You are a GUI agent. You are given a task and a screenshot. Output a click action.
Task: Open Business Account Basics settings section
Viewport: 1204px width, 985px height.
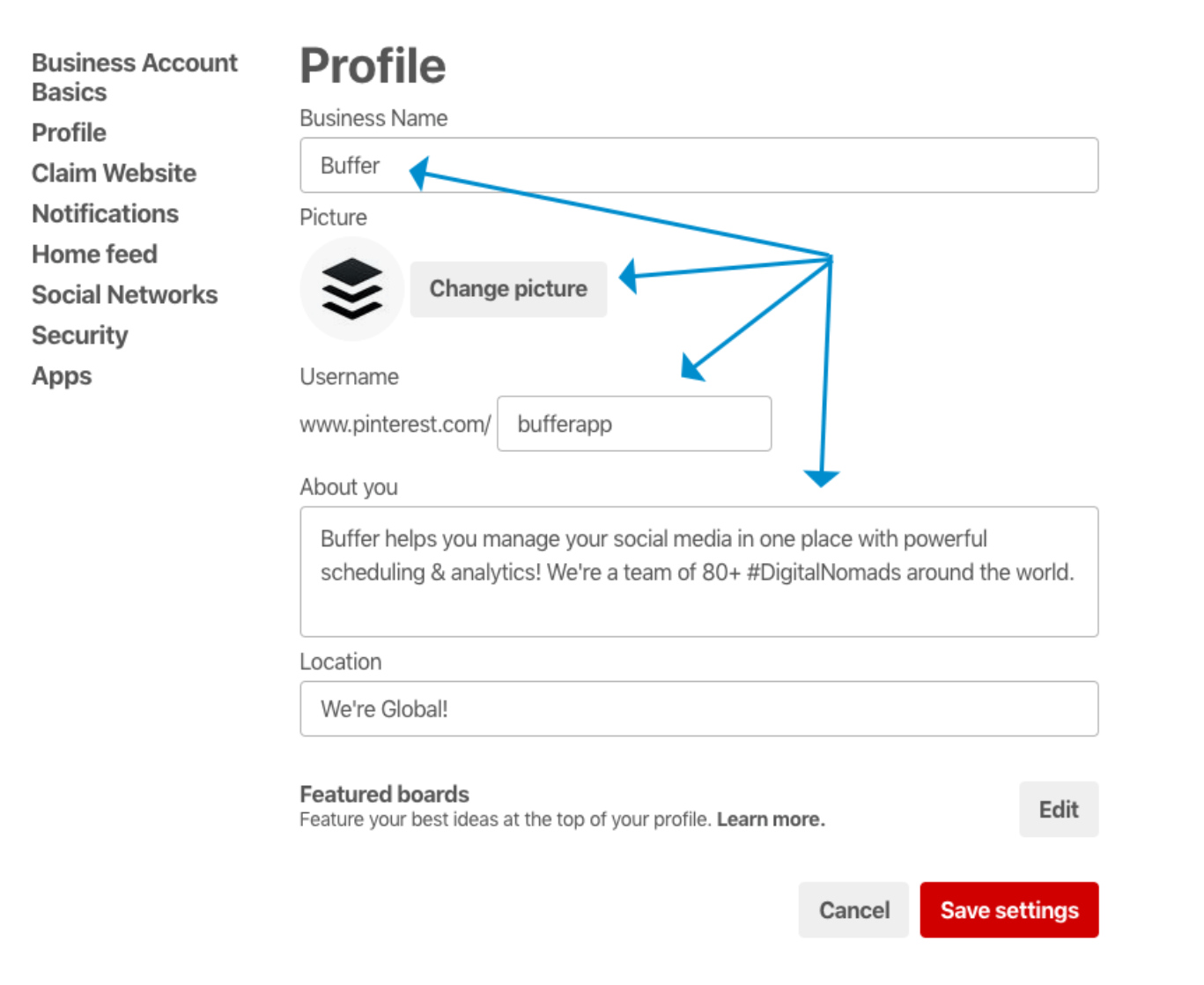click(x=135, y=78)
